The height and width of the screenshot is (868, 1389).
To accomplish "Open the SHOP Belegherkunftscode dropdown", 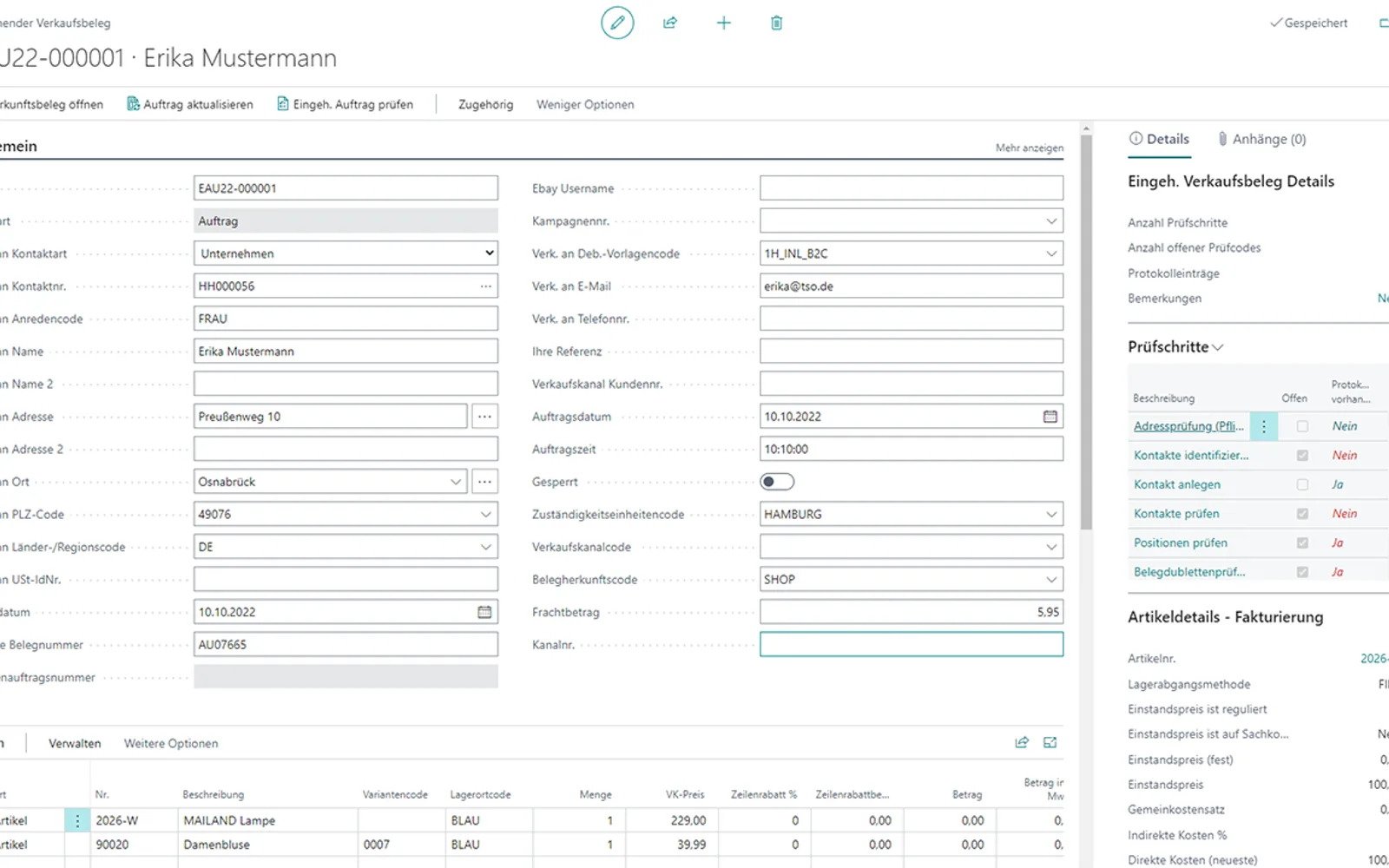I will click(x=1051, y=579).
